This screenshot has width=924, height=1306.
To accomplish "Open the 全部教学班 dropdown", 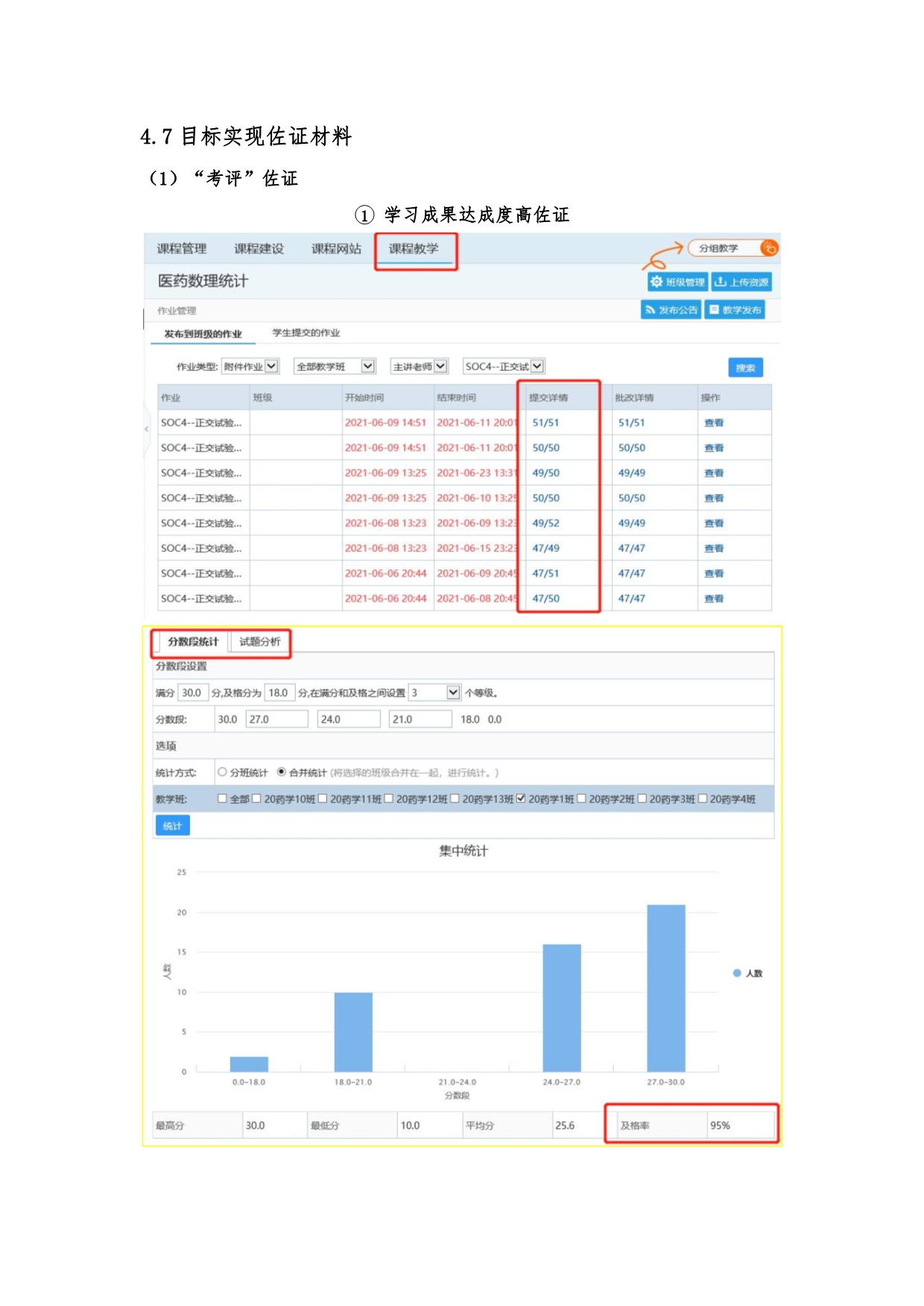I will tap(335, 367).
